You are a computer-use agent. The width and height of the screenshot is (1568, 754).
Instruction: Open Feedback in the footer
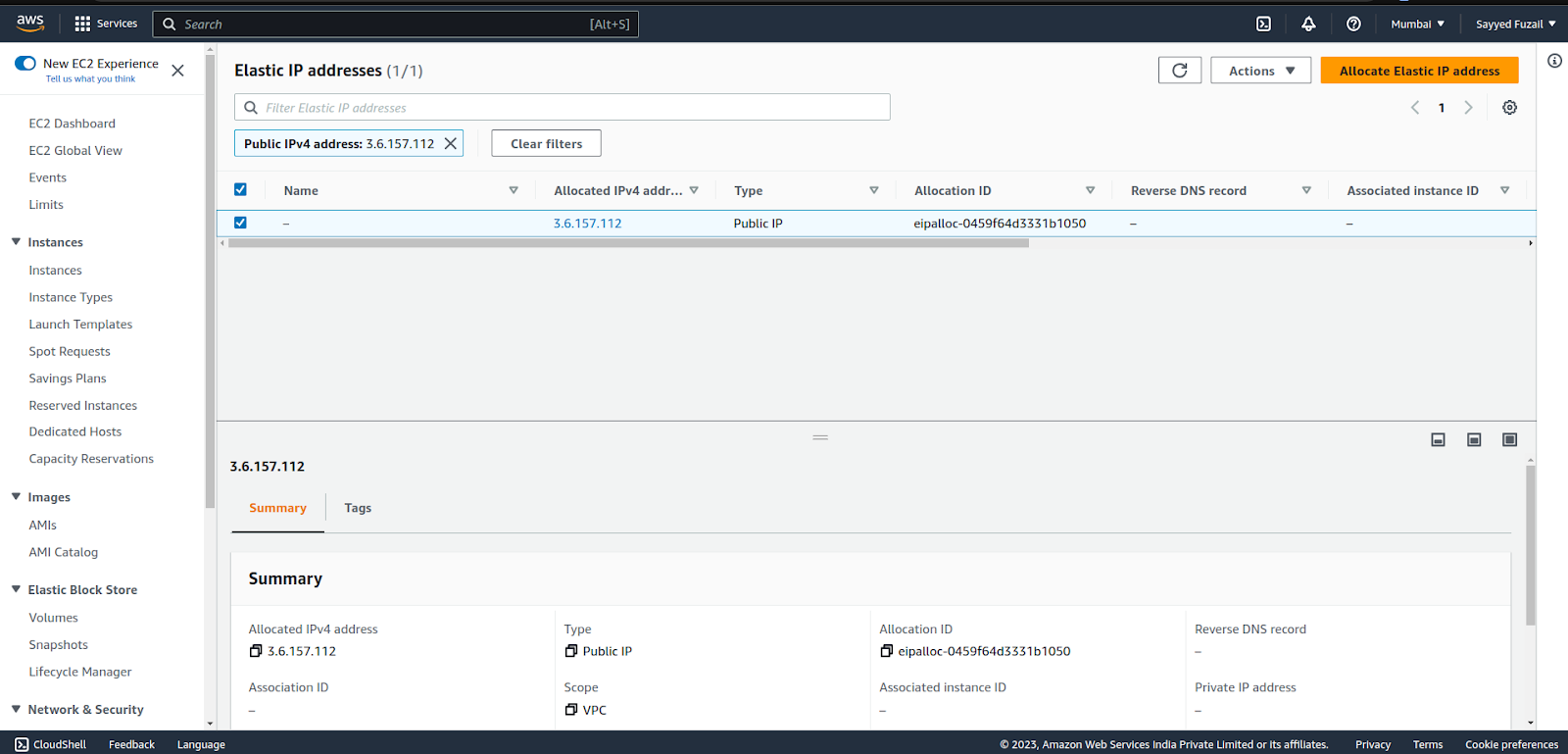[131, 745]
